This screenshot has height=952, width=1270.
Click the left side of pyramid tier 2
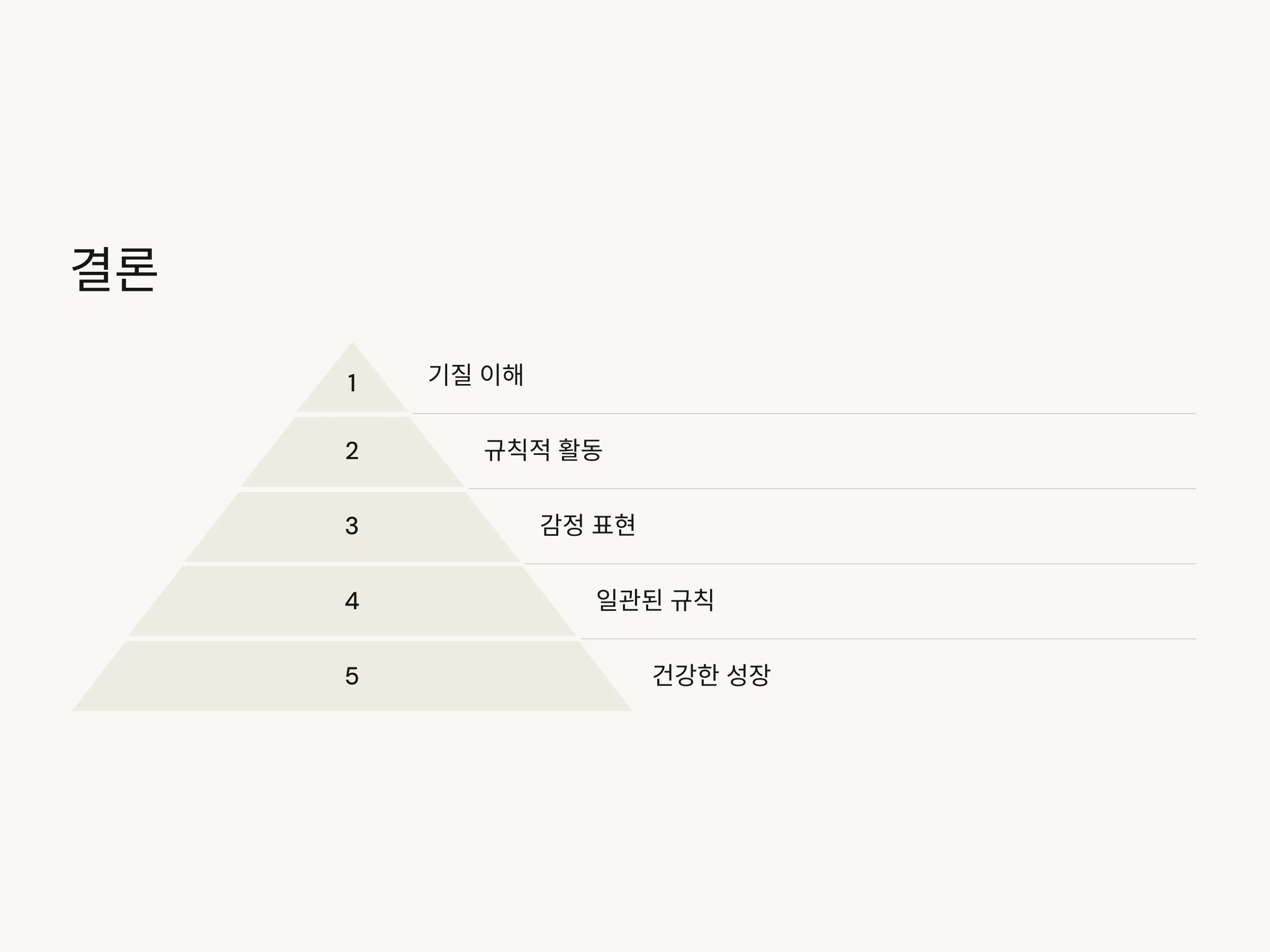269,452
